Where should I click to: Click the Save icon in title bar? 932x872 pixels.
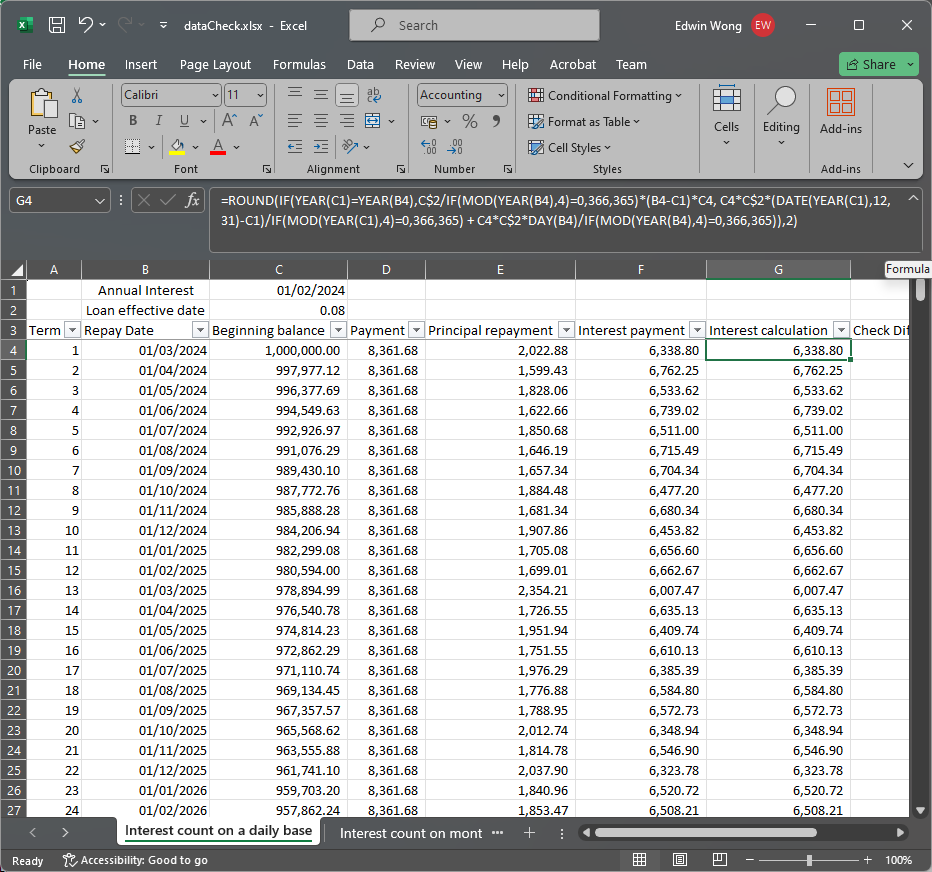coord(57,25)
